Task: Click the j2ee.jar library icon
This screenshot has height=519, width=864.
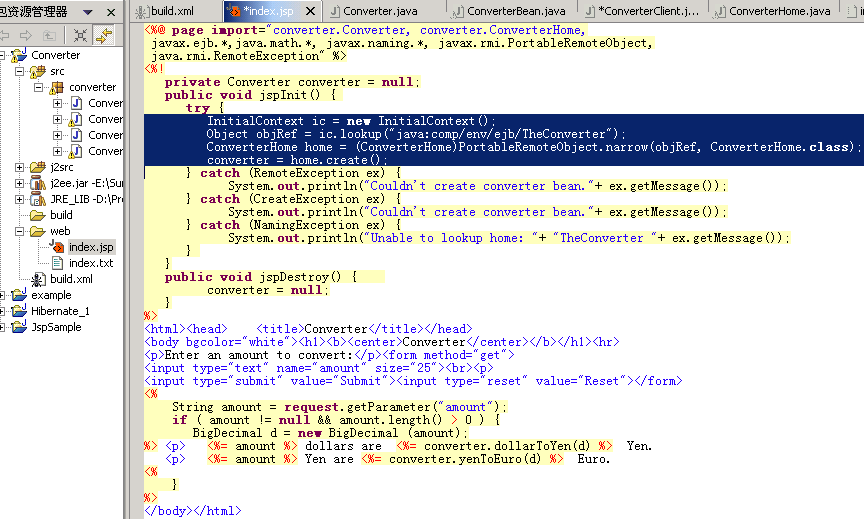Action: 37,183
